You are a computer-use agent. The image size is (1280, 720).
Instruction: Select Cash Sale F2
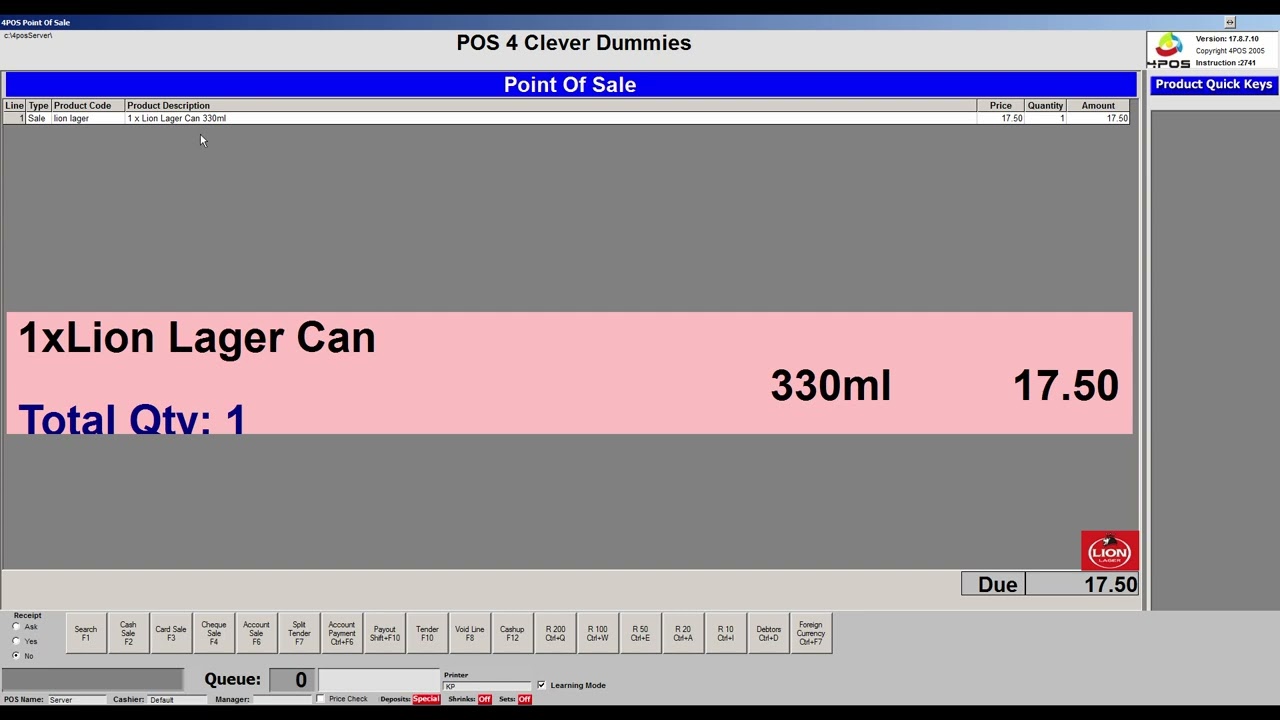click(128, 634)
